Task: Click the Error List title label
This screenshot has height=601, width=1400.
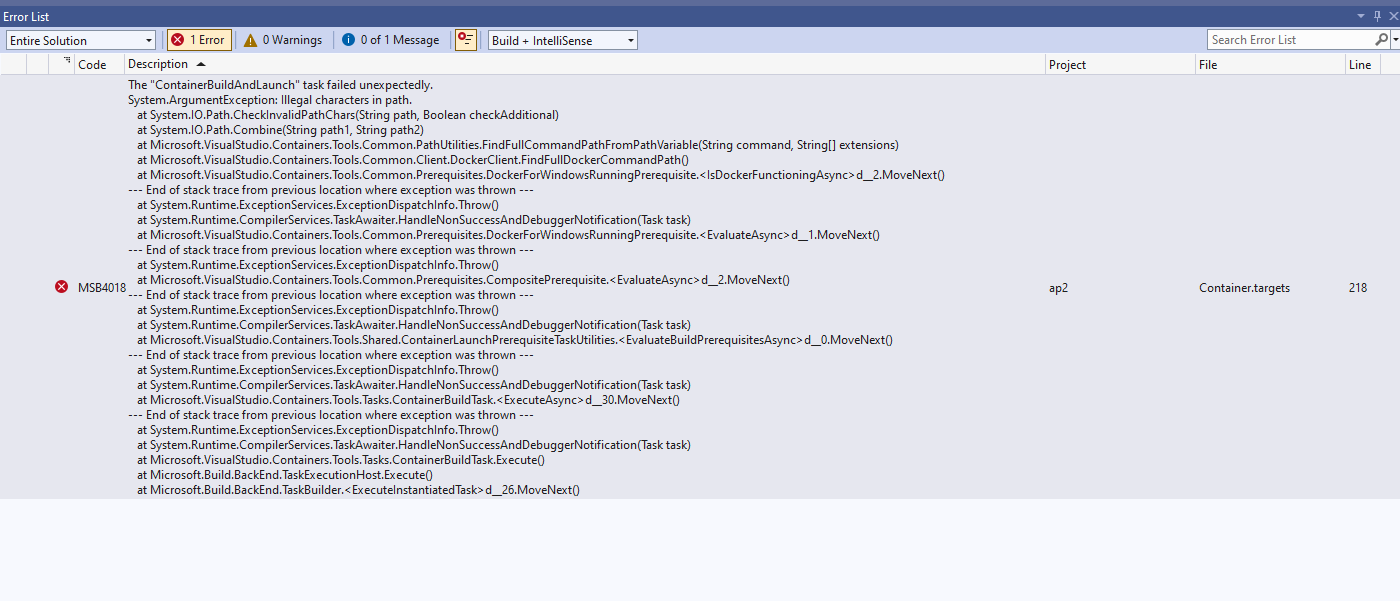Action: (26, 17)
